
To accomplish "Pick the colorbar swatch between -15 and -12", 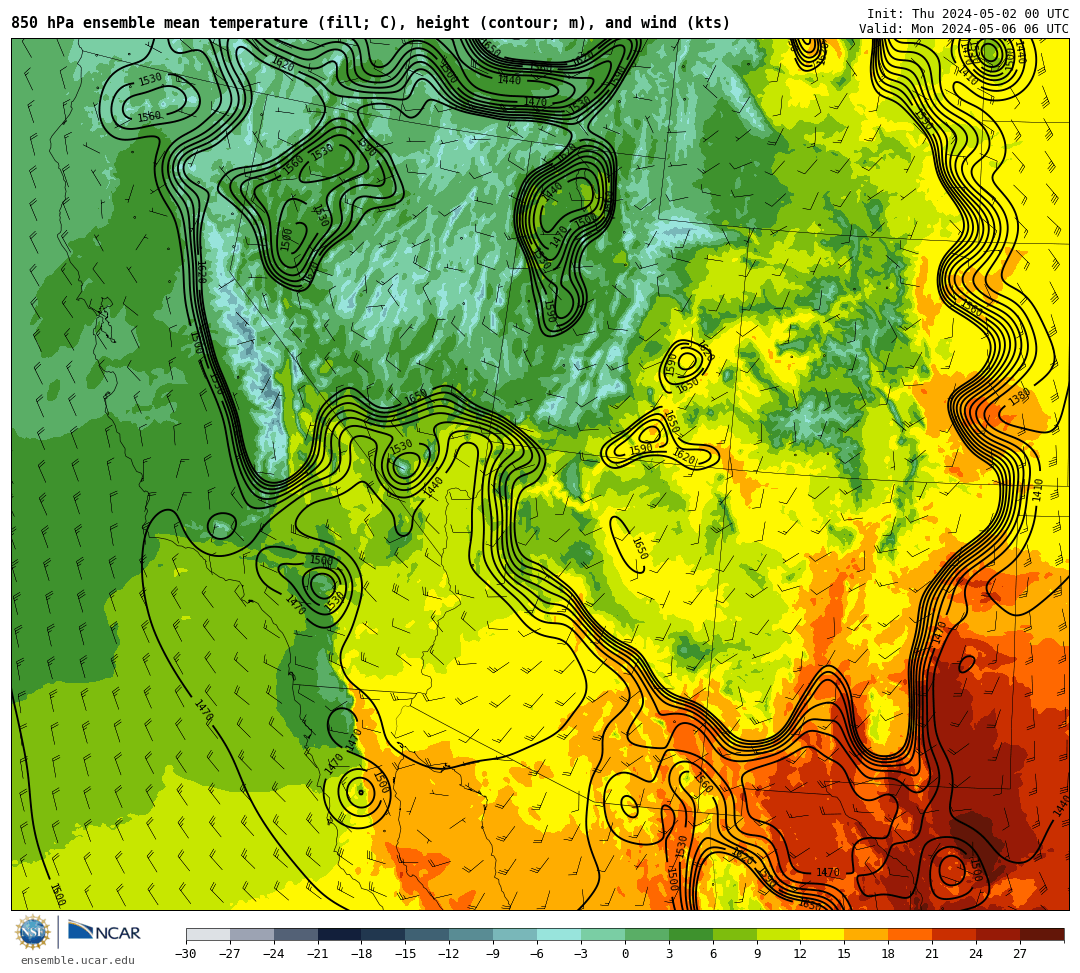I will pyautogui.click(x=428, y=934).
